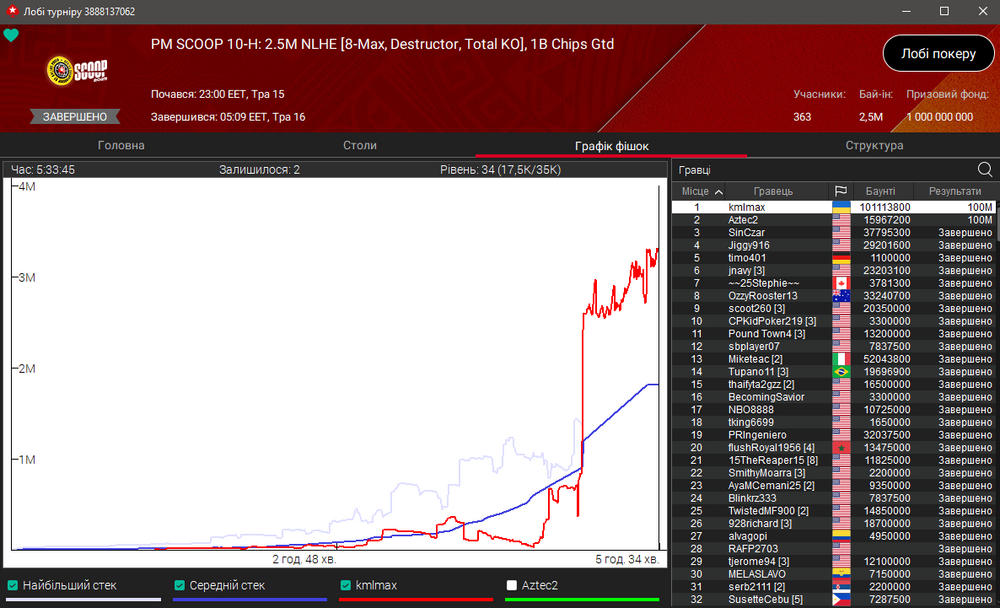Click the Colombia flag in alvagopi row
Screen dimensions: 1000x608
coord(841,537)
